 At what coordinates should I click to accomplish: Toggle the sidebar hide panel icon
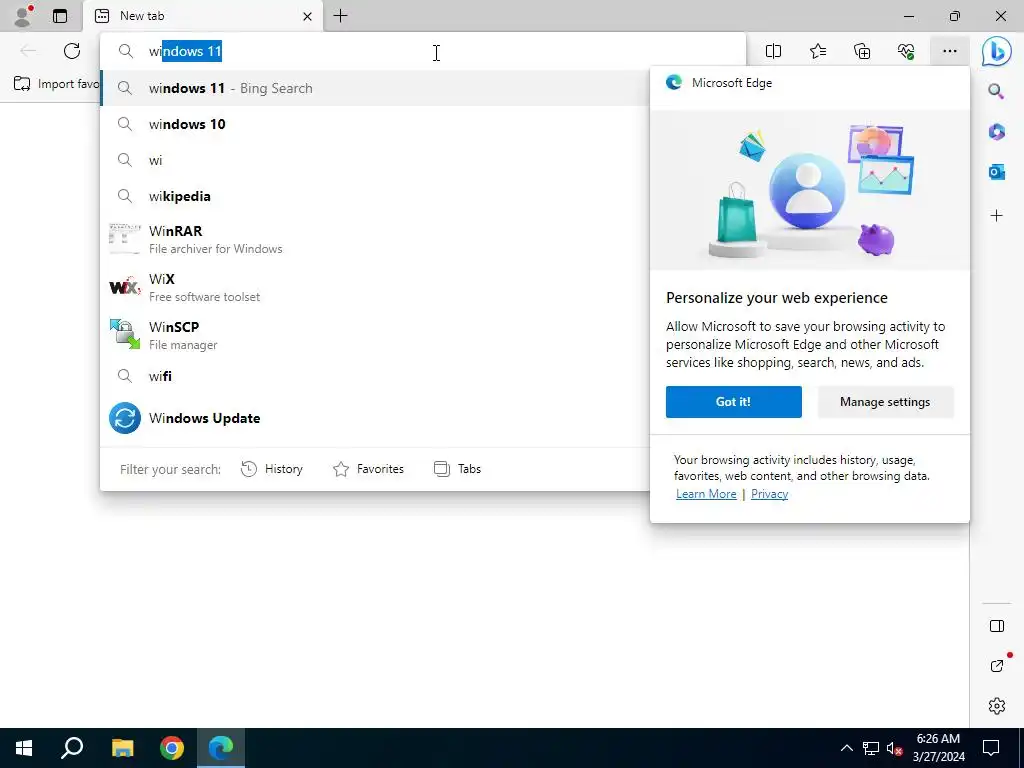(997, 626)
